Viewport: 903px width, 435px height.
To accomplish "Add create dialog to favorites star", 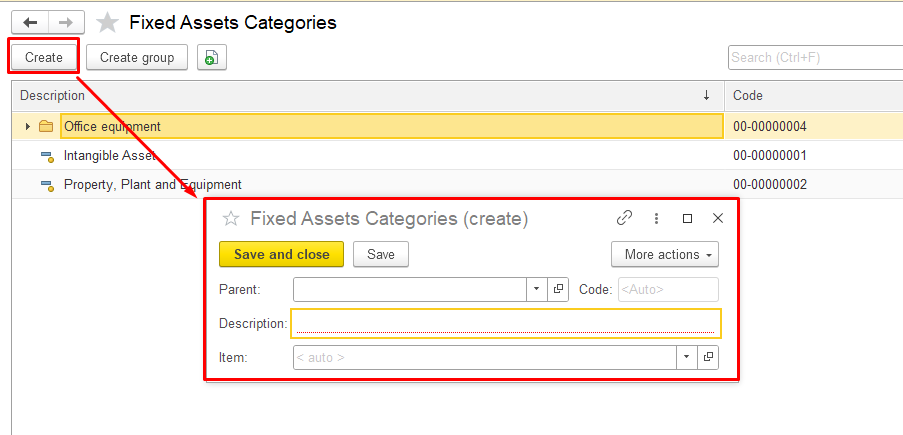I will 230,218.
